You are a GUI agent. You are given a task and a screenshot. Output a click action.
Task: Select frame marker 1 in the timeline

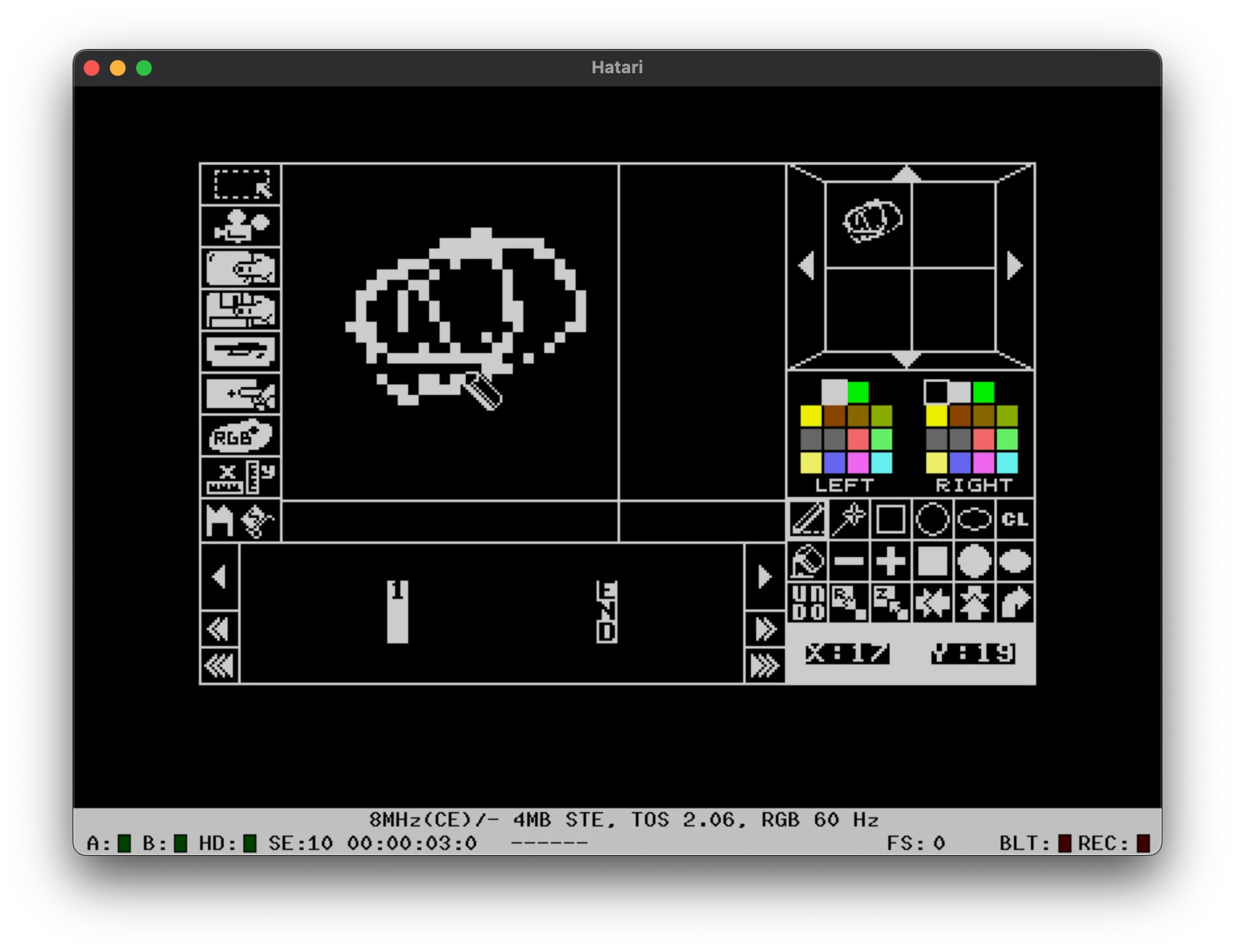point(398,611)
